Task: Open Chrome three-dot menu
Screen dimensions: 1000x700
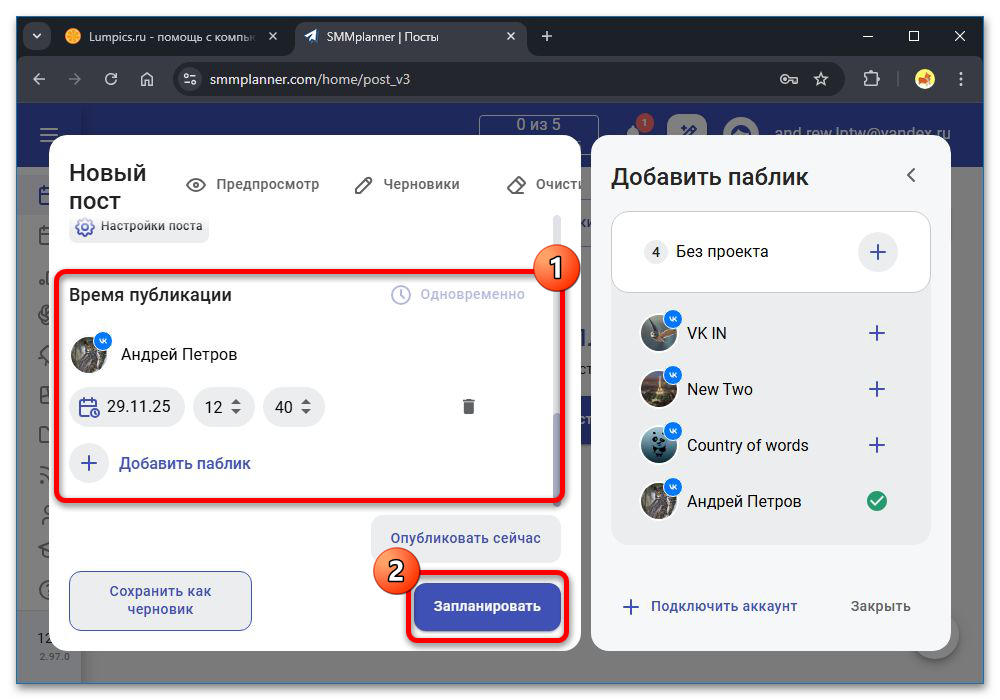Action: tap(960, 79)
